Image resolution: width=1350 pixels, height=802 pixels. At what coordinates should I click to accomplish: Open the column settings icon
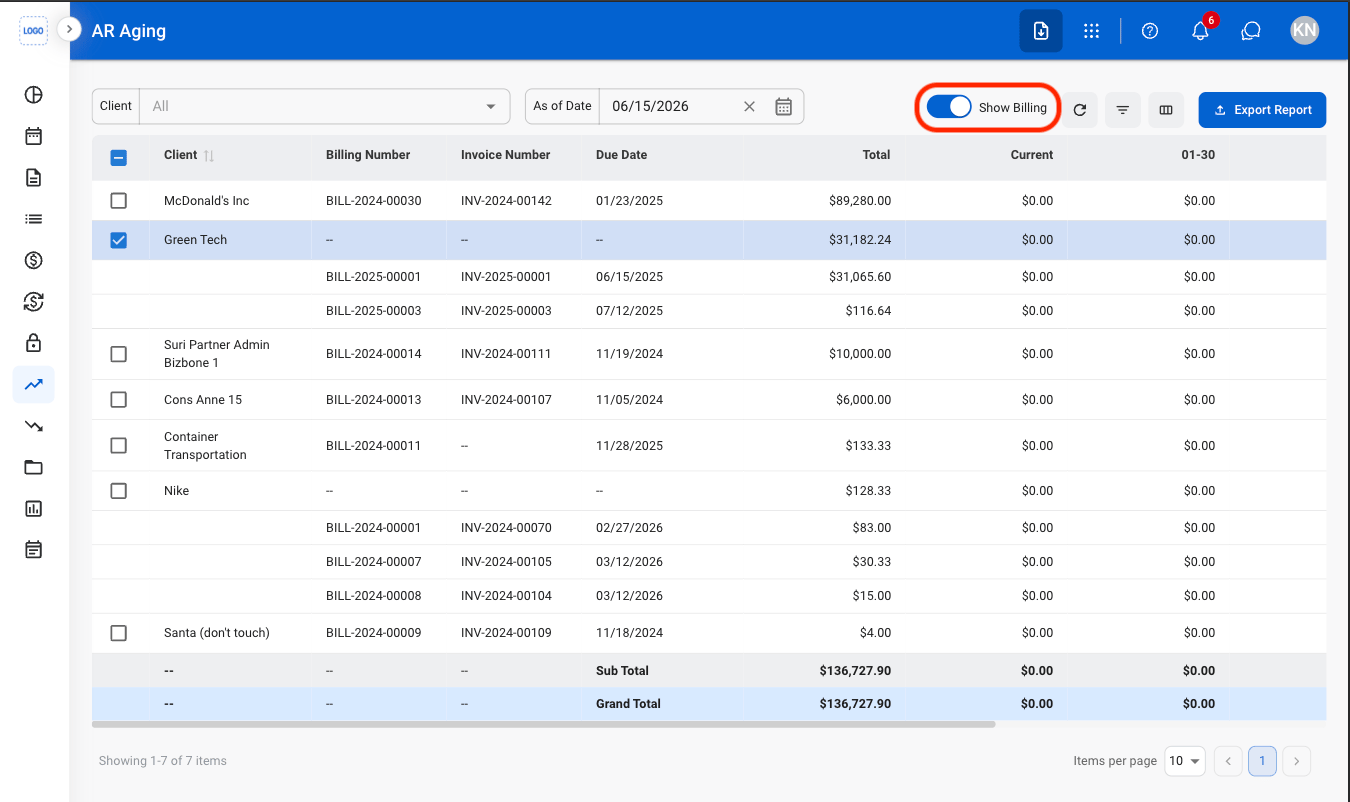1166,110
